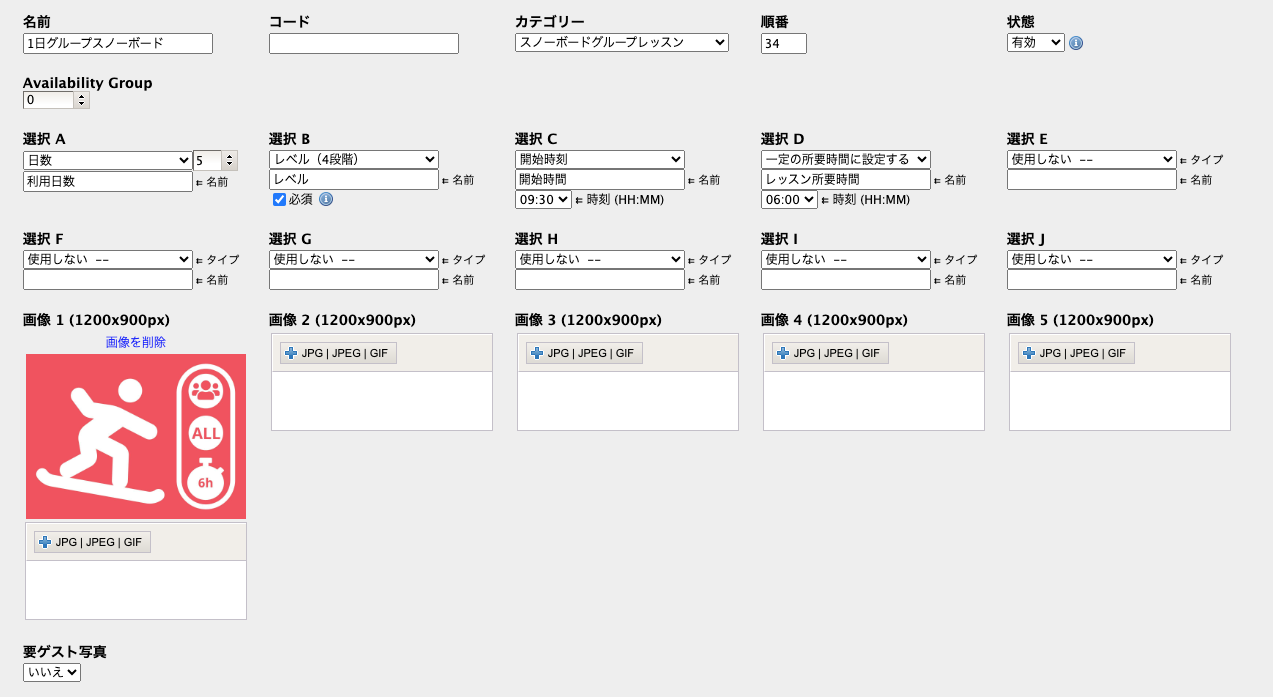Click the info icon beside 必須 checkbox
Screen dimensions: 1273x697
coord(326,199)
